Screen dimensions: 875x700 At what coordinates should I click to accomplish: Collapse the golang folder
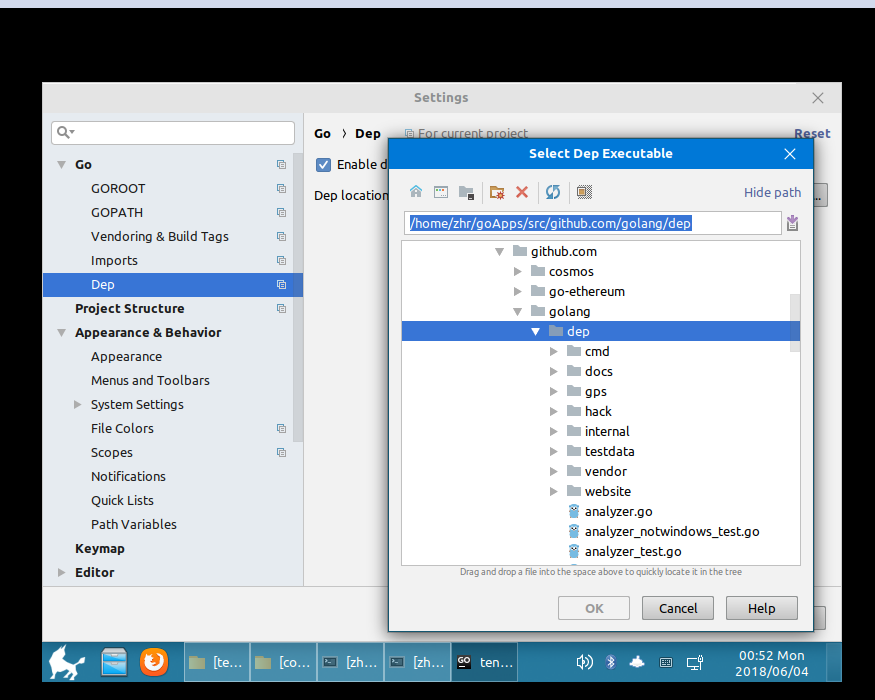[518, 312]
